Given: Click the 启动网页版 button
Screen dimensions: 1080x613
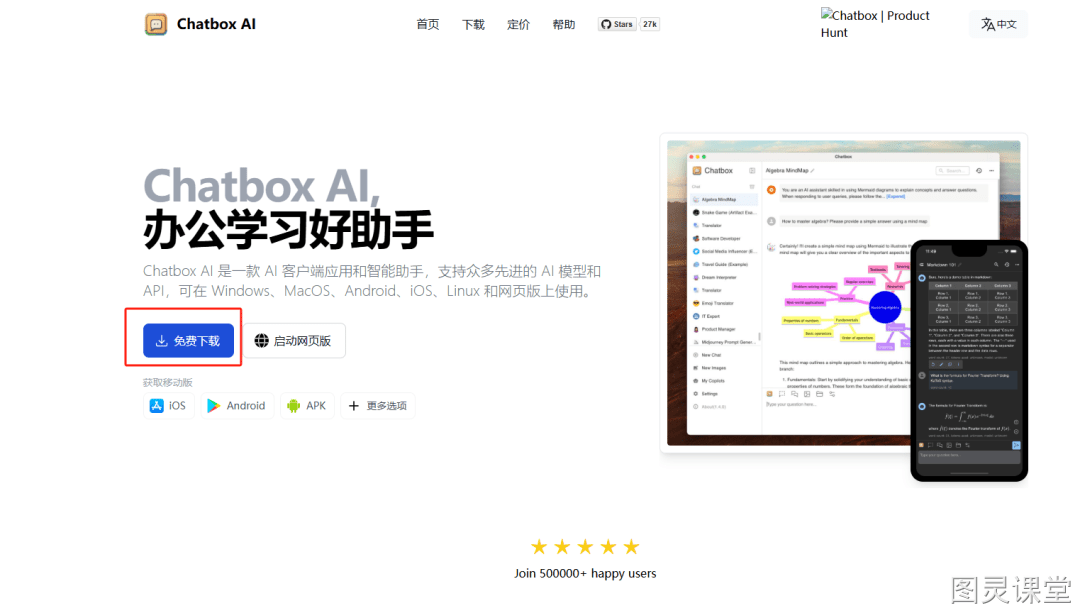Looking at the screenshot, I should [294, 340].
